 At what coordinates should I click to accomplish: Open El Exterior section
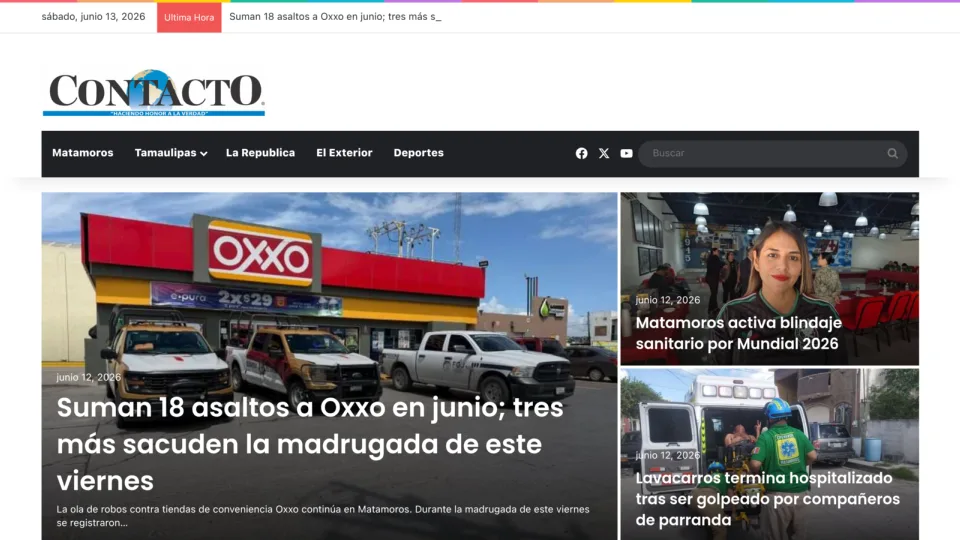[x=344, y=153]
